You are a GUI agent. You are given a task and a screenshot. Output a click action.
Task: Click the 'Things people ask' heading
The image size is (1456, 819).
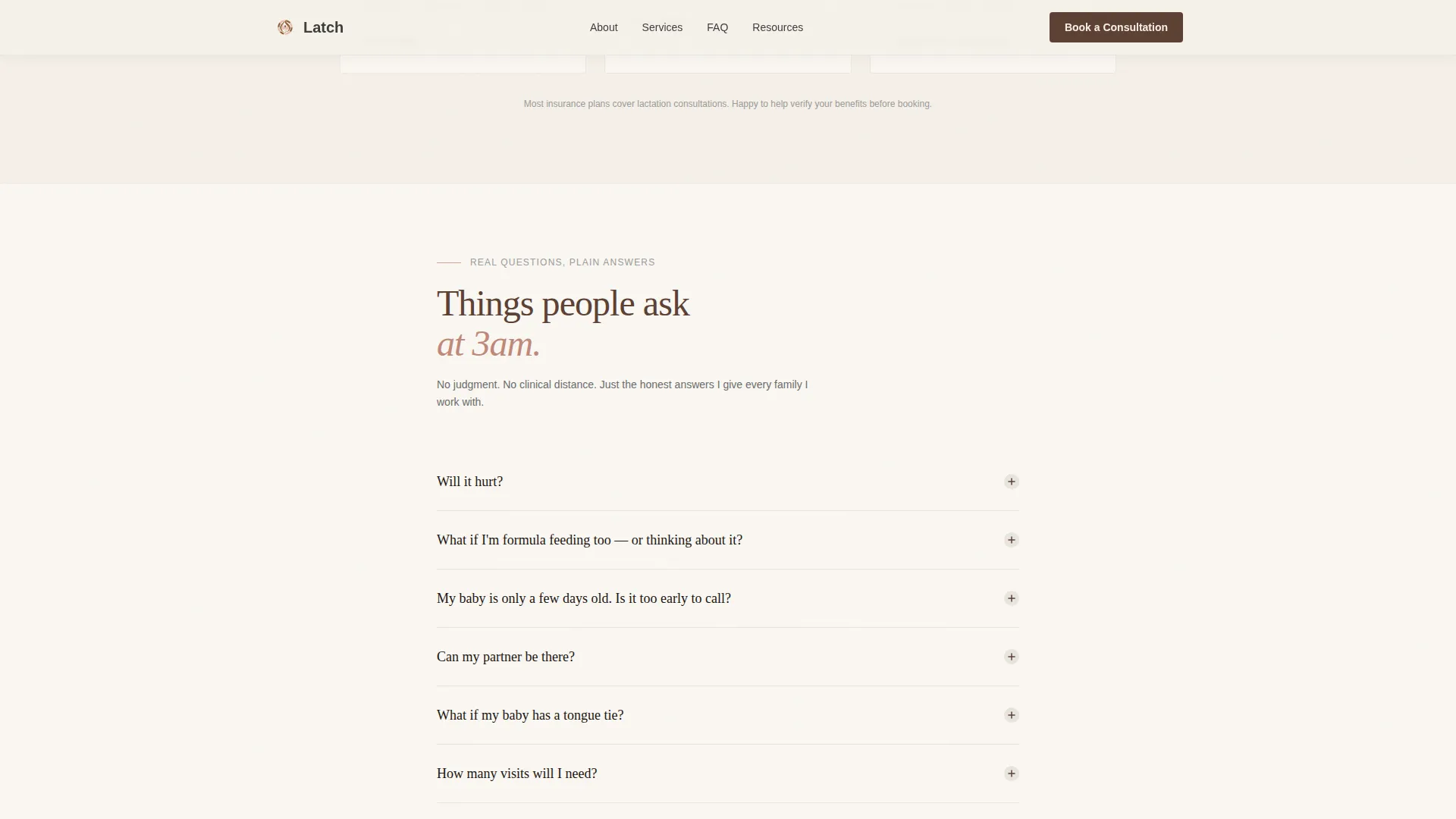pyautogui.click(x=563, y=303)
